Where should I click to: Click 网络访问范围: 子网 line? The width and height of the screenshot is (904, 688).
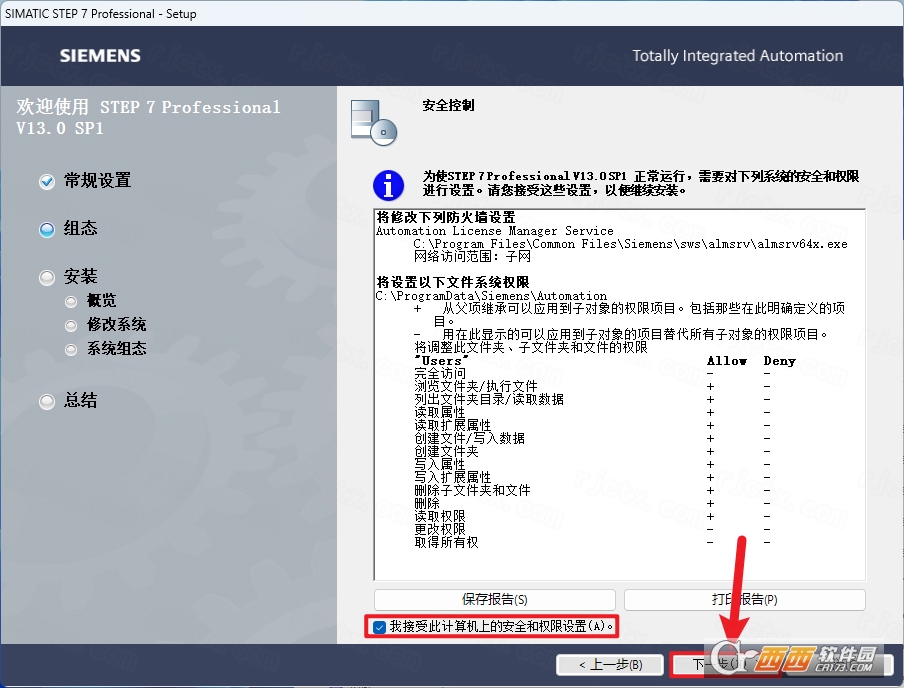click(x=472, y=257)
